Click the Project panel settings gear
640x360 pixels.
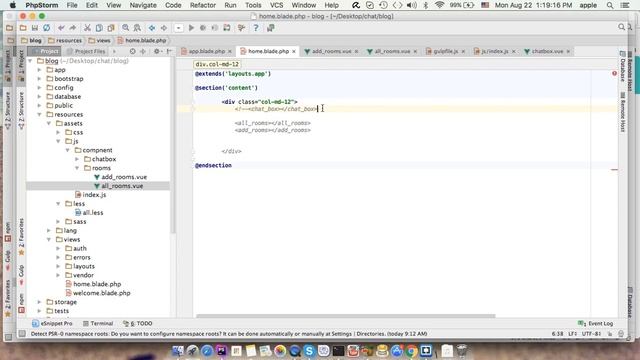tap(157, 51)
